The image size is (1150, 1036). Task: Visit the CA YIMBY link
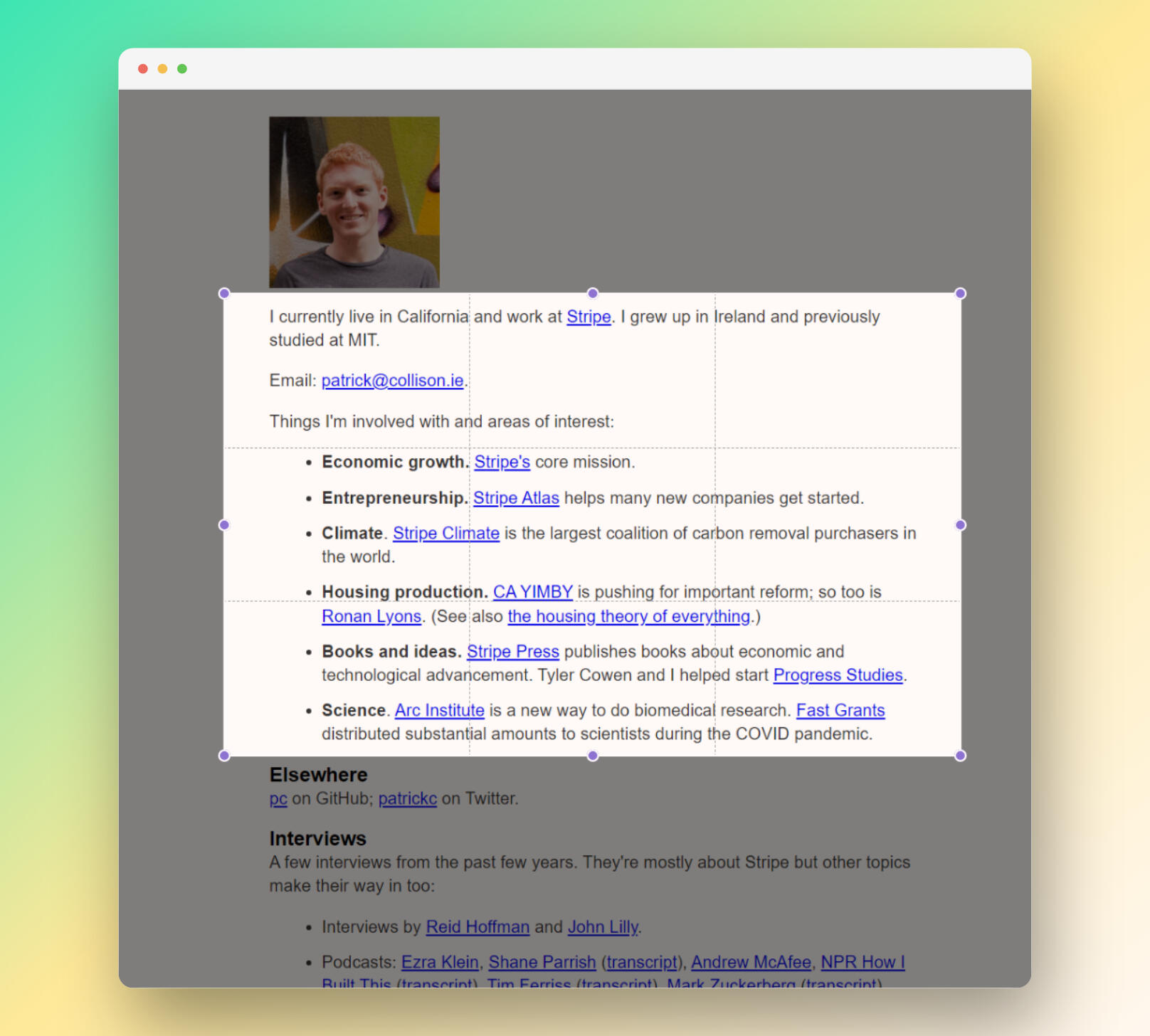532,592
